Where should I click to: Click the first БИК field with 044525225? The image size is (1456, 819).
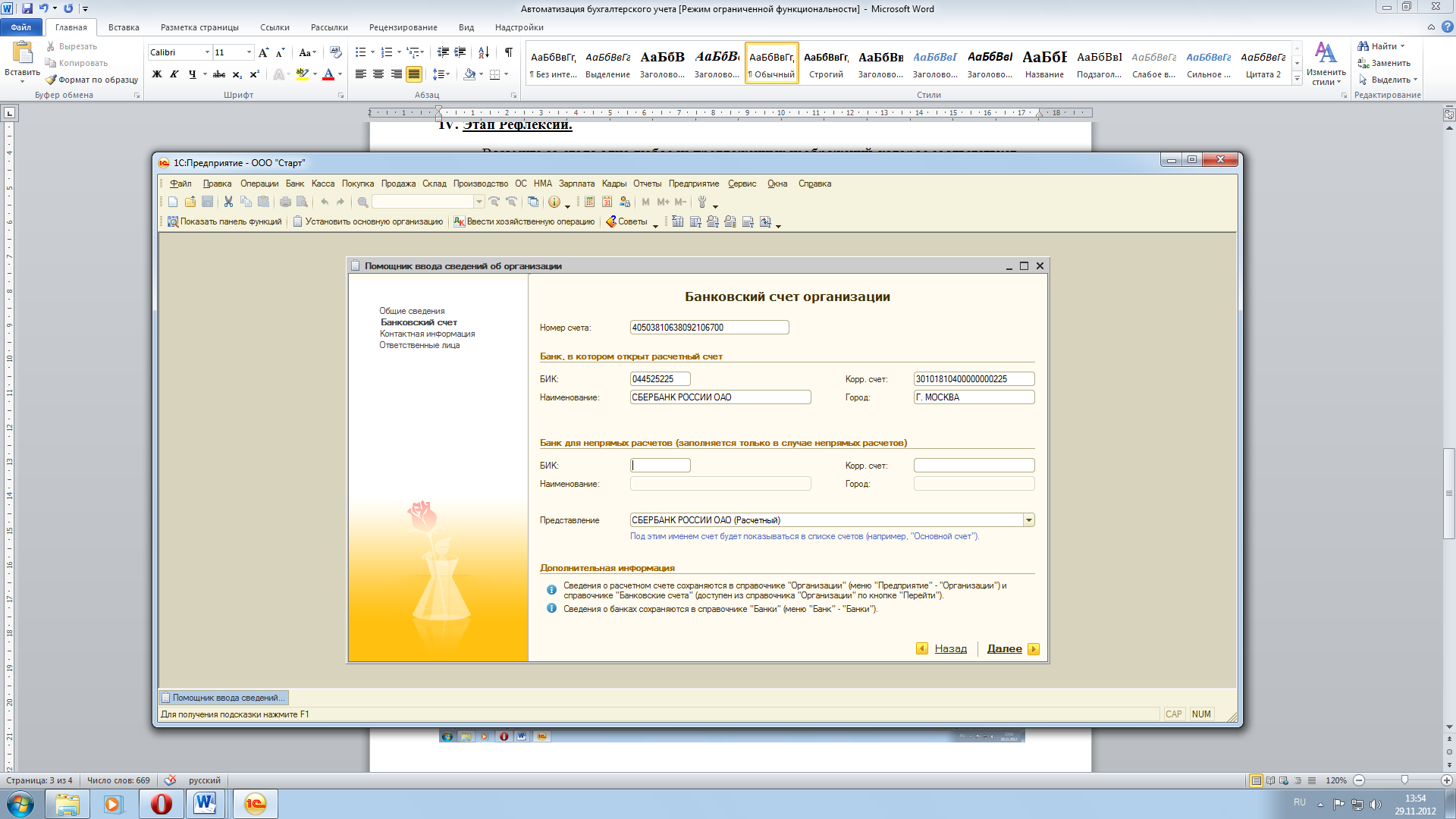click(x=660, y=379)
